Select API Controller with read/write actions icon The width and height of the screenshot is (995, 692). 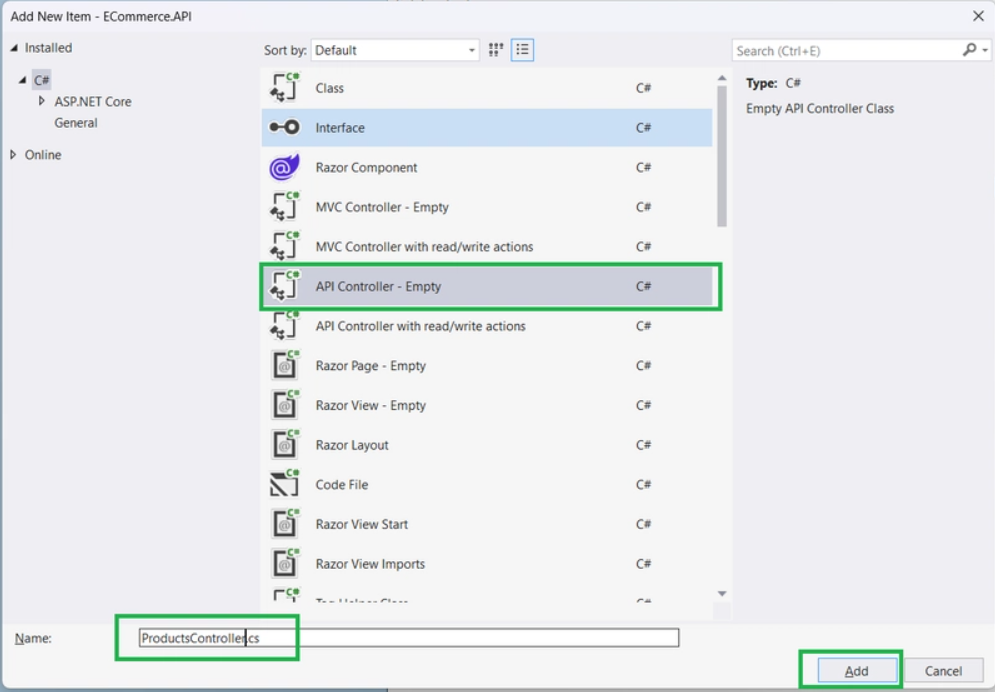[x=284, y=326]
